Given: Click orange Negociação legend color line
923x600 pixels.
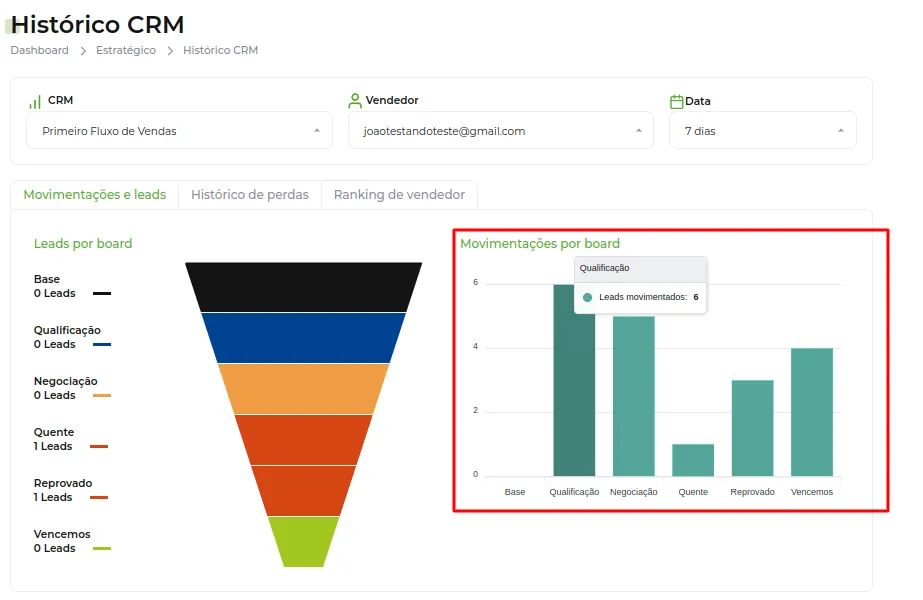Looking at the screenshot, I should click(x=102, y=396).
